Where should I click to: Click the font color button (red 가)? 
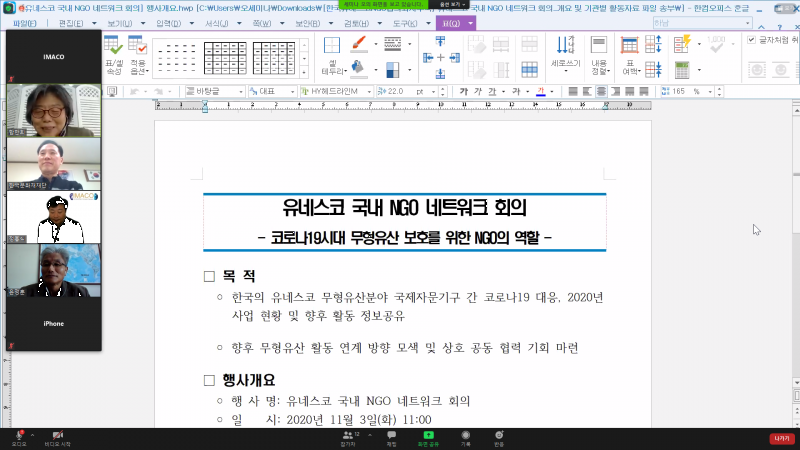541,91
